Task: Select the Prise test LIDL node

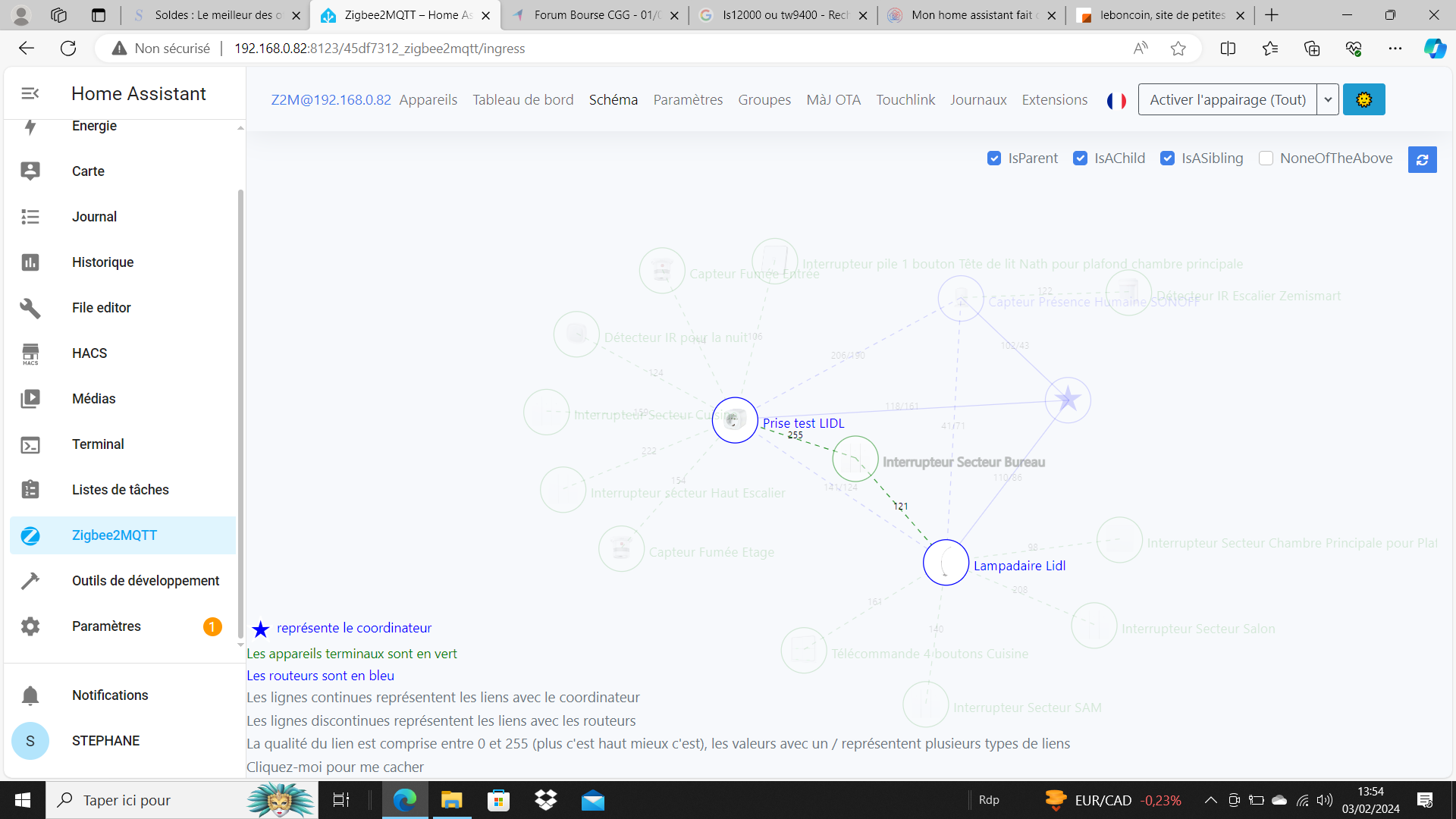Action: [x=735, y=419]
